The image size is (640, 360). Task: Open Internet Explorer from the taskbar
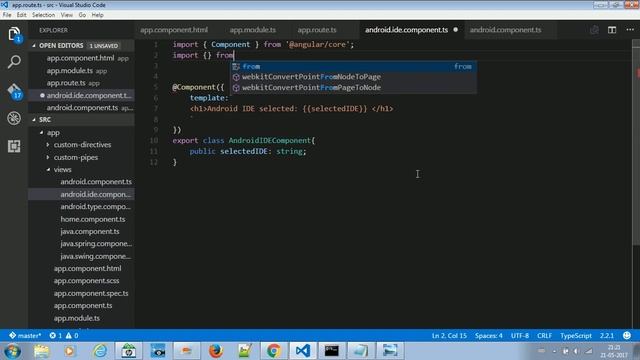(100, 351)
